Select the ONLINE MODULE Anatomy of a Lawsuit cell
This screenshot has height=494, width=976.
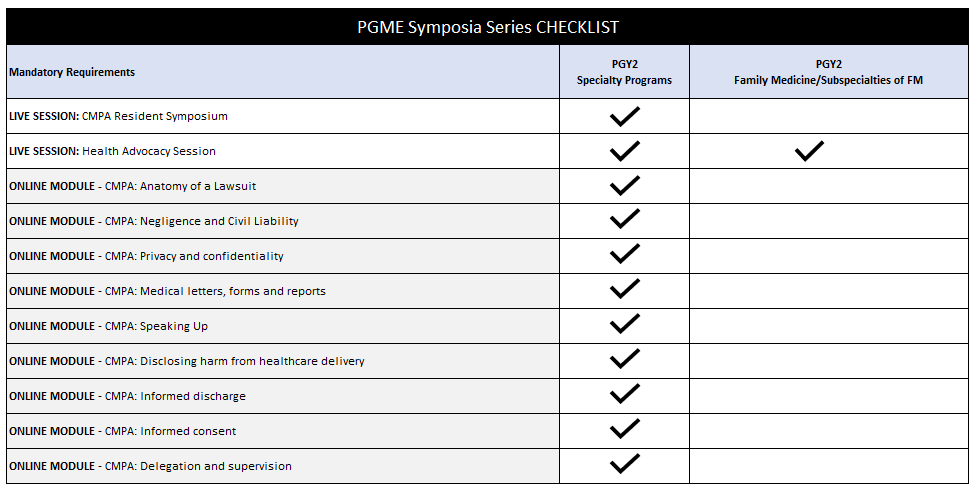click(133, 186)
